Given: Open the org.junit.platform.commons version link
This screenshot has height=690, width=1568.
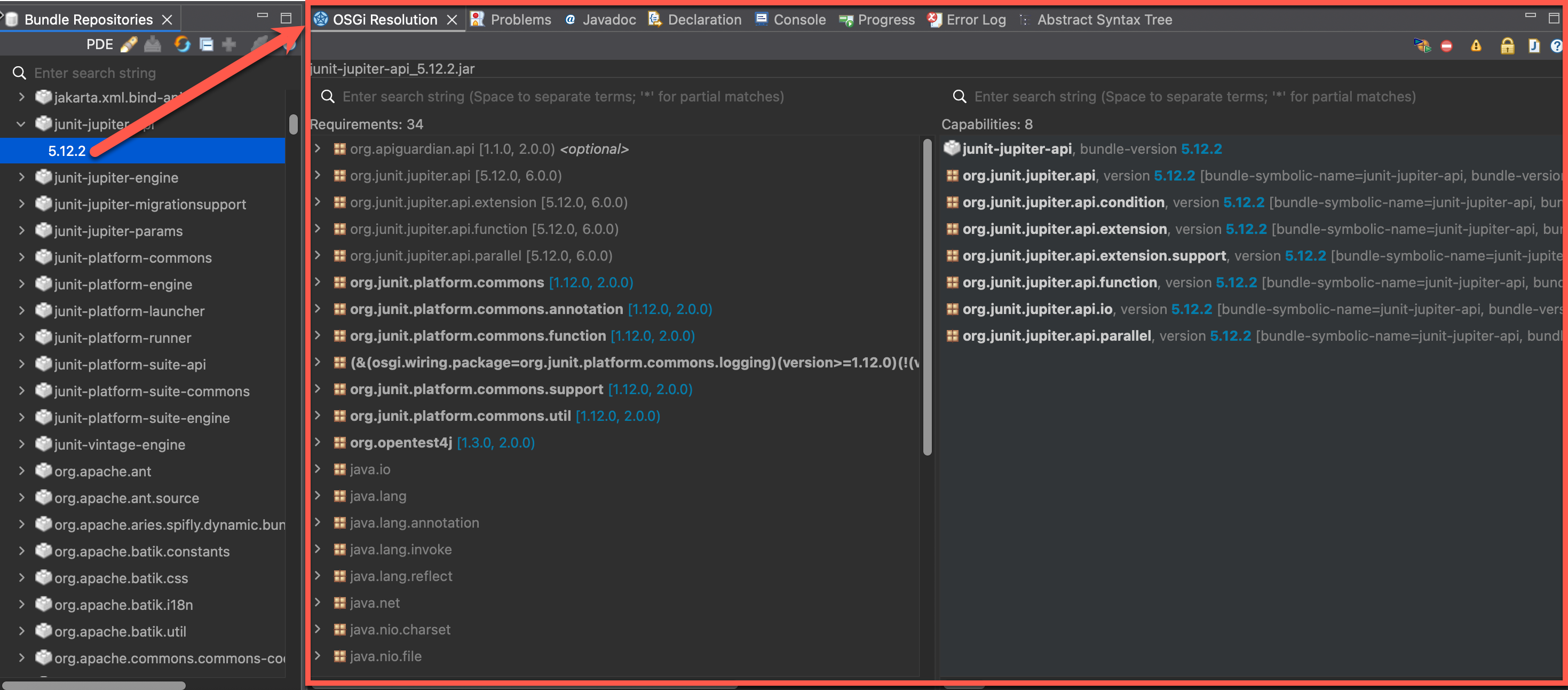Looking at the screenshot, I should pyautogui.click(x=590, y=282).
